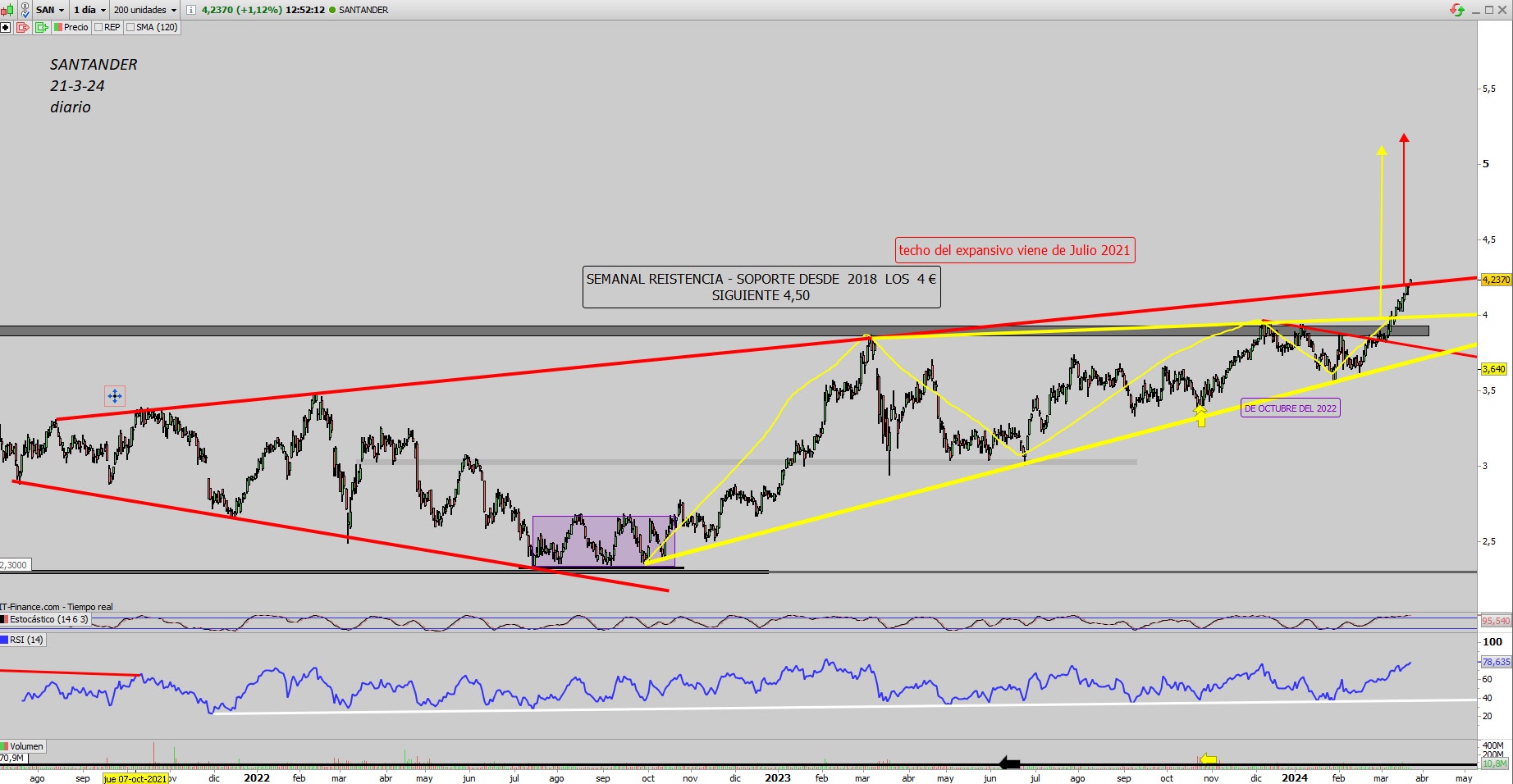This screenshot has height=784, width=1513.
Task: Click the red-green trading arrows icon
Action: (1457, 10)
